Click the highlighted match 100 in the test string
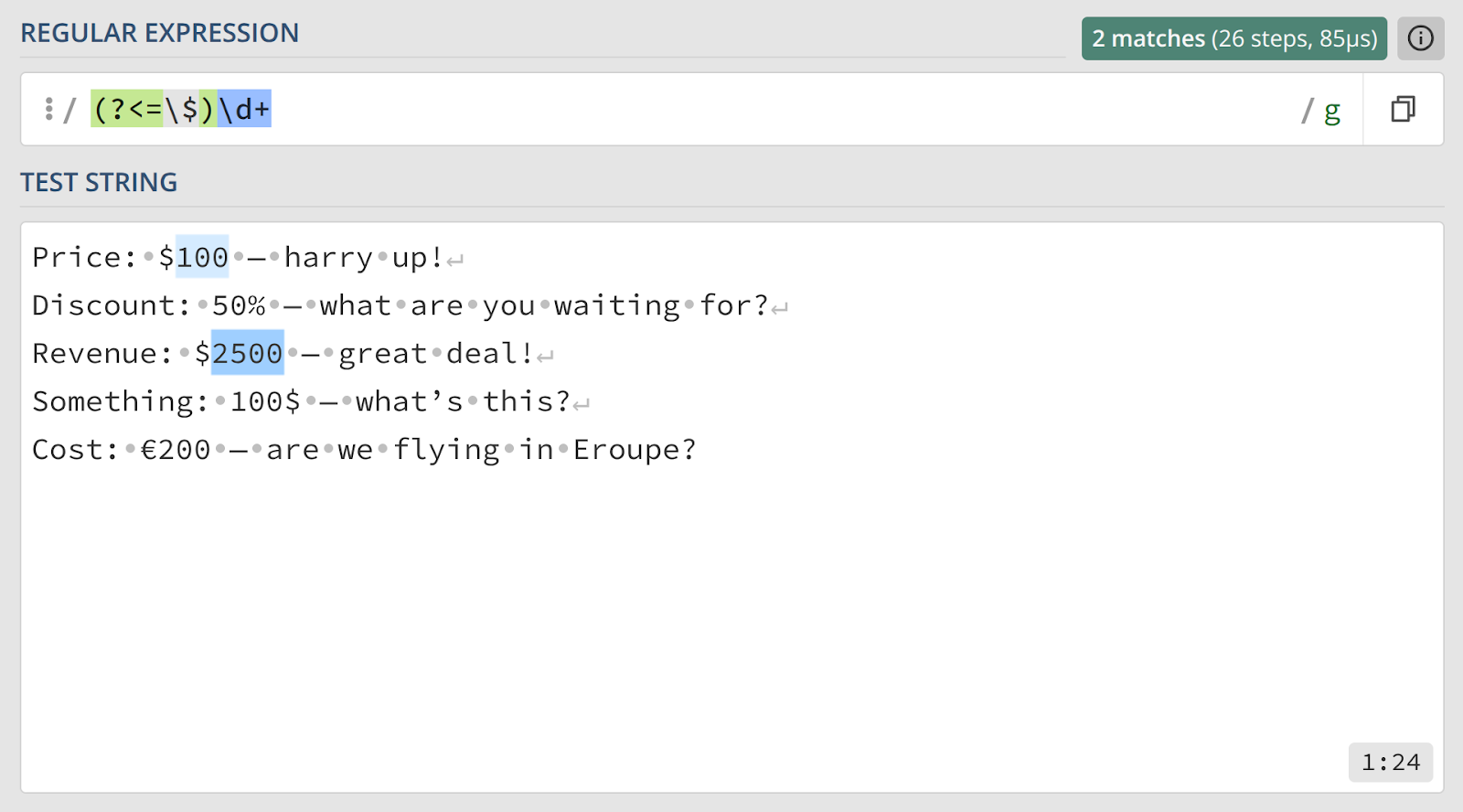This screenshot has height=812, width=1463. pos(202,257)
